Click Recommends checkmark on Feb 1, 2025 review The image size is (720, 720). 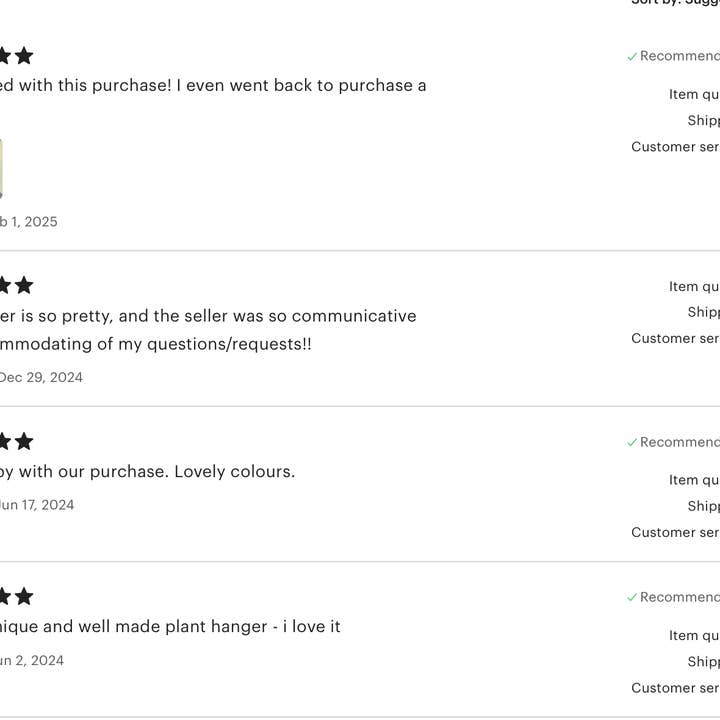point(632,57)
